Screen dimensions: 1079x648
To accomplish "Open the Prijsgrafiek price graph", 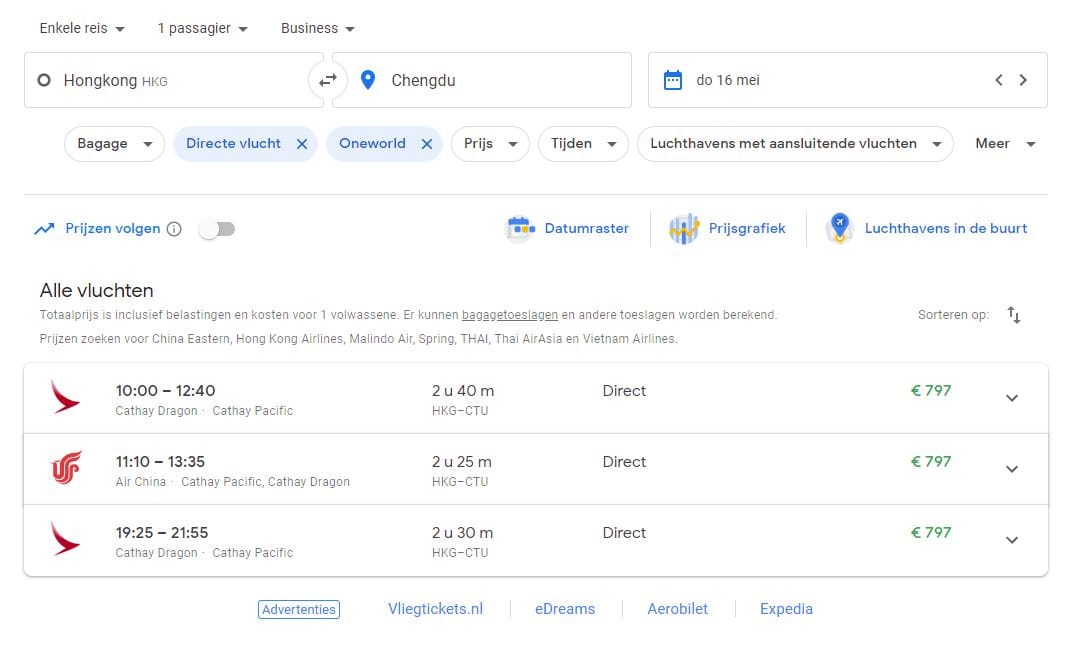I will (727, 229).
